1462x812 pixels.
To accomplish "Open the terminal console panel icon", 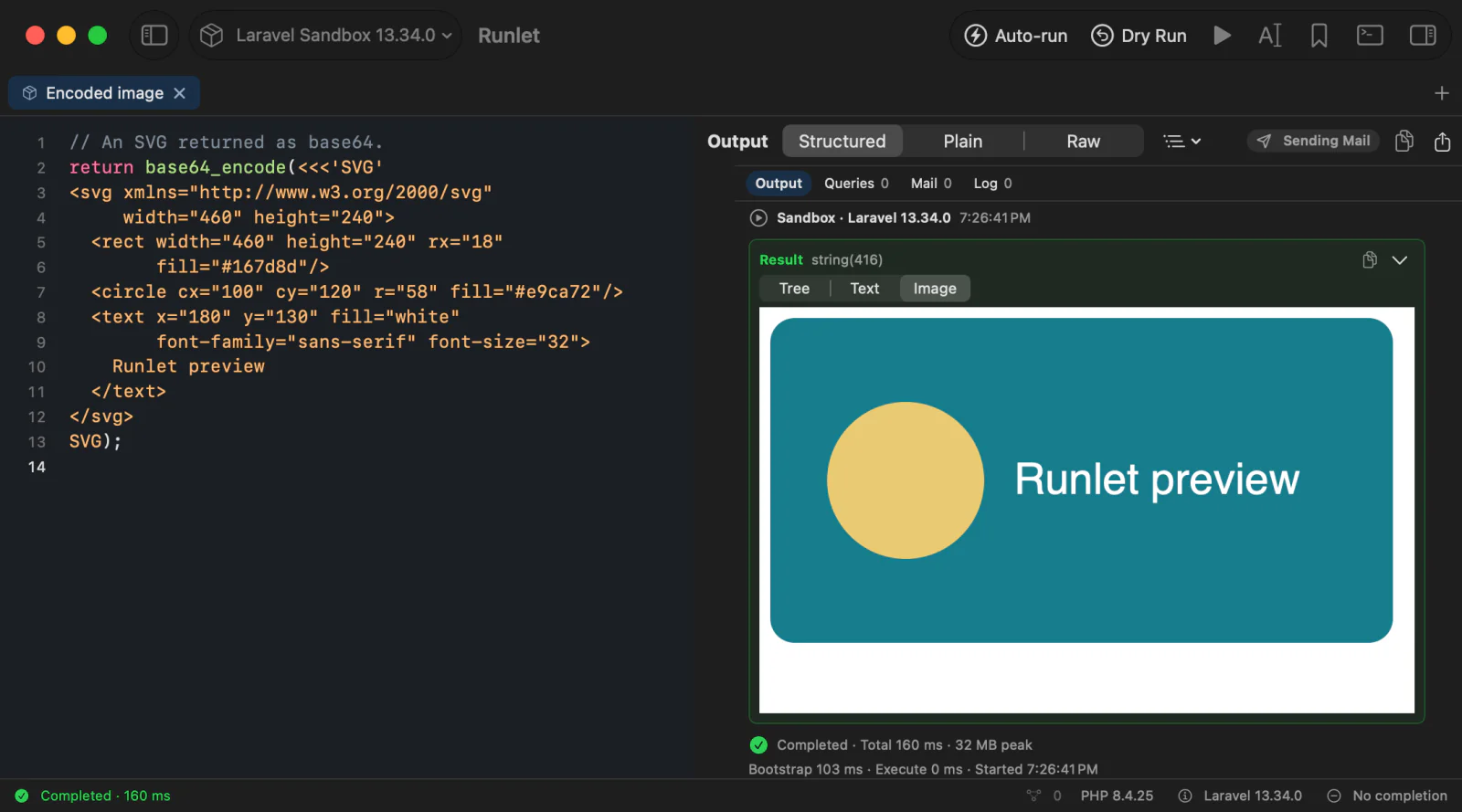I will pyautogui.click(x=1370, y=36).
